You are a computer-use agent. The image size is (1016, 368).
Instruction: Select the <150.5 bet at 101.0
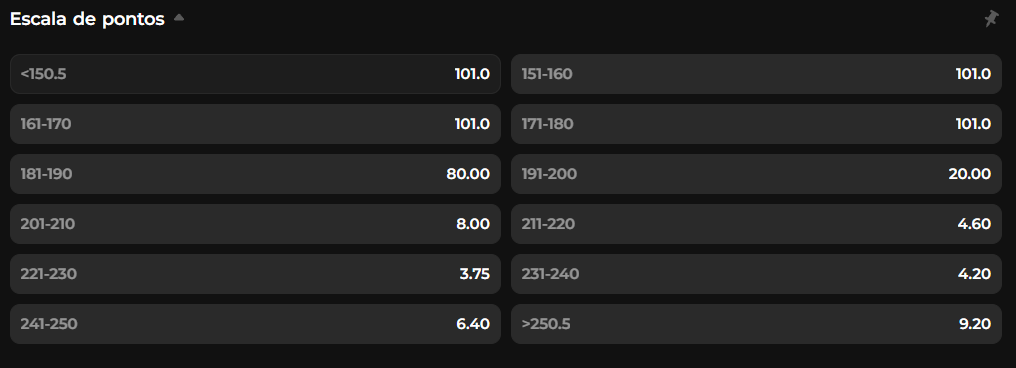coord(255,74)
